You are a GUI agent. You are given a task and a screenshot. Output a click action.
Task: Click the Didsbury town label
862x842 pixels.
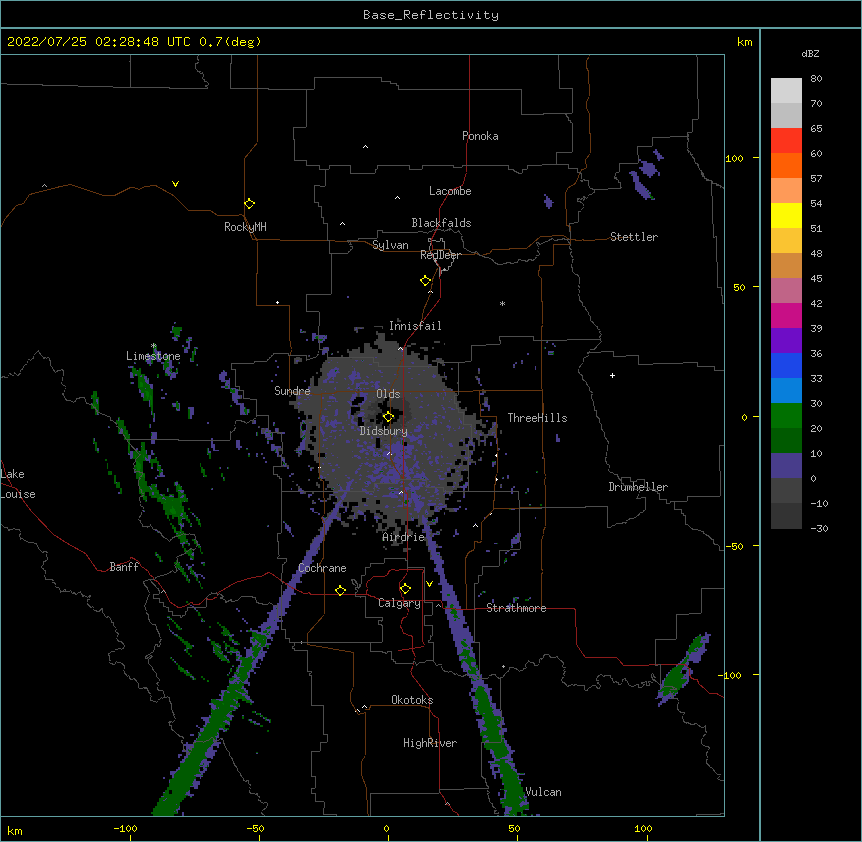(384, 431)
